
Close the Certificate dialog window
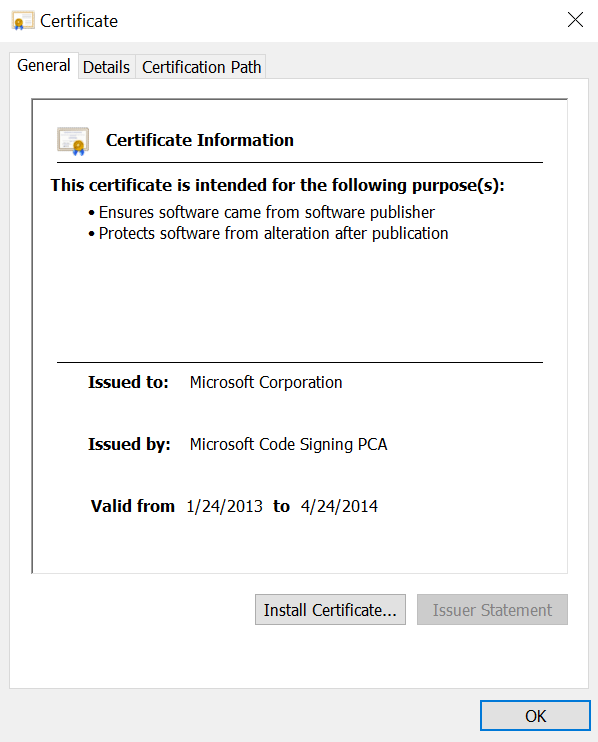pos(575,20)
